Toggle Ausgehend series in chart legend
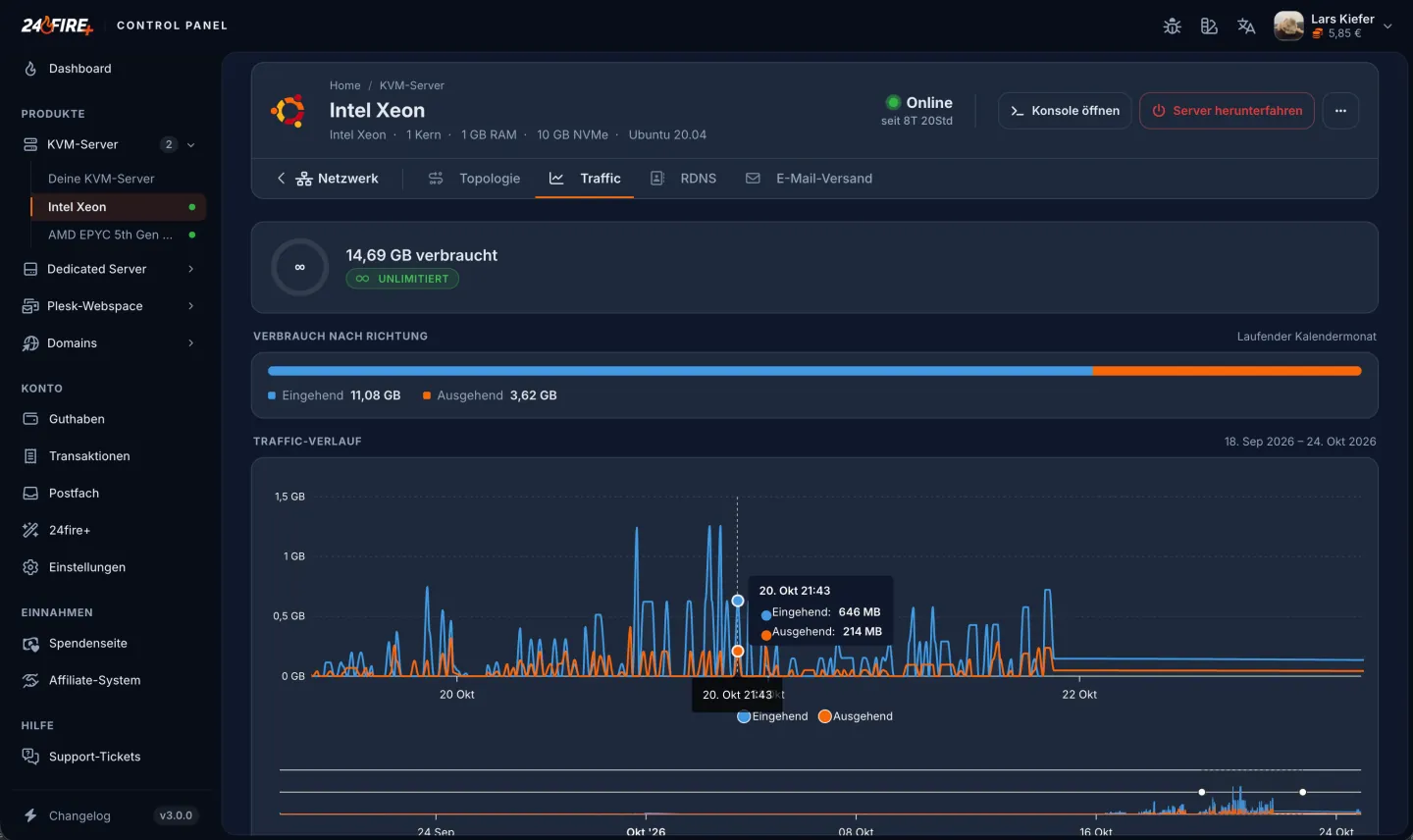The image size is (1413, 840). [856, 716]
